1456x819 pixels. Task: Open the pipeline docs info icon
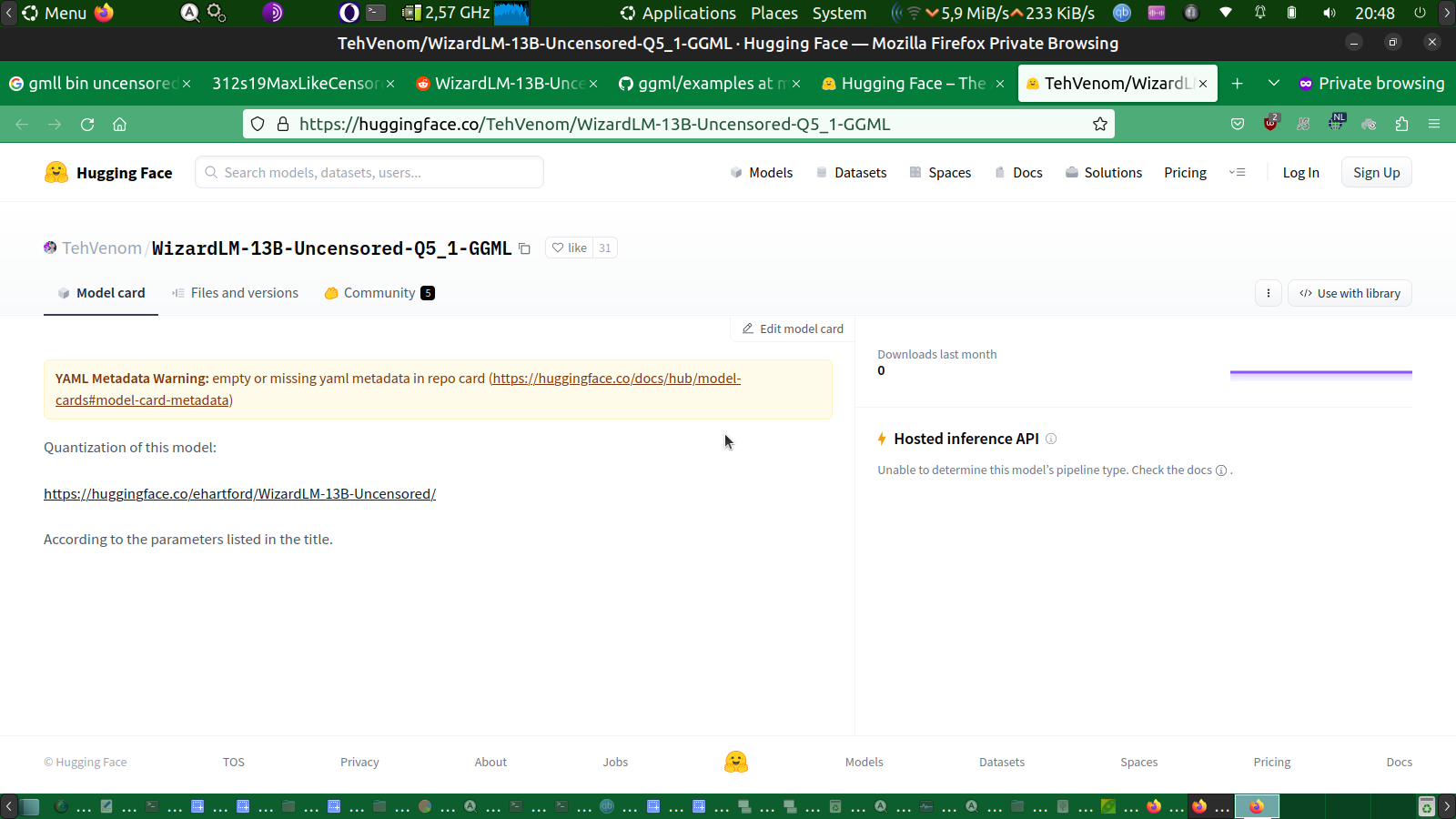point(1221,470)
